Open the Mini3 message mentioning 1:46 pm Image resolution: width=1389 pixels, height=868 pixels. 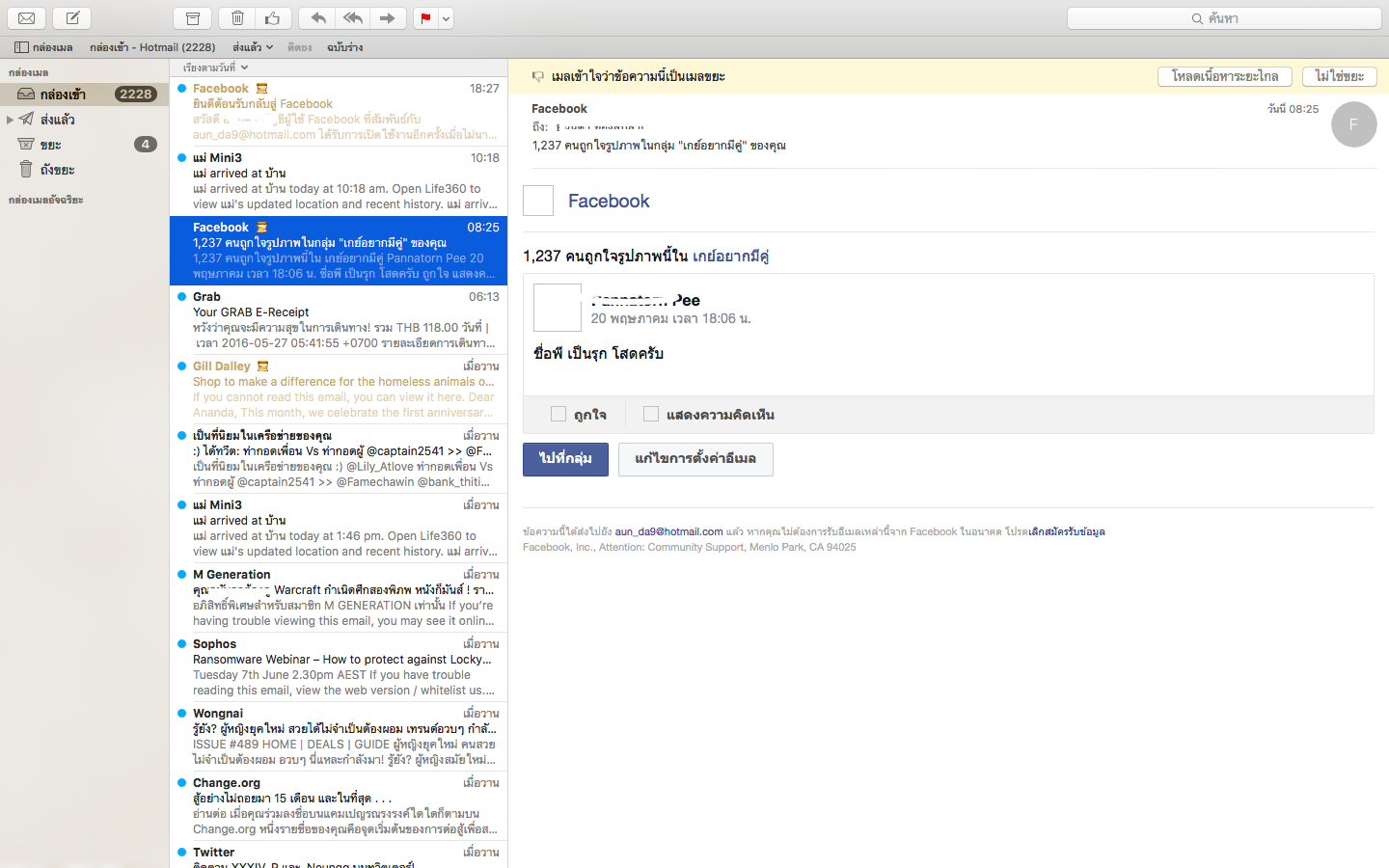[339, 528]
